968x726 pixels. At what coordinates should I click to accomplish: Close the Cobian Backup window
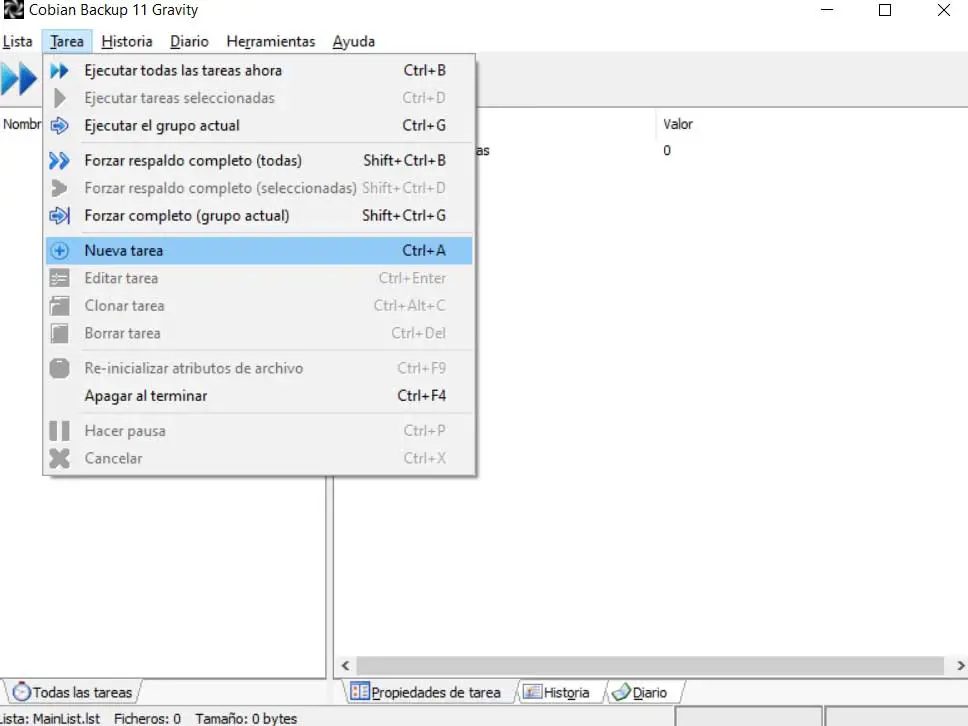(x=943, y=10)
